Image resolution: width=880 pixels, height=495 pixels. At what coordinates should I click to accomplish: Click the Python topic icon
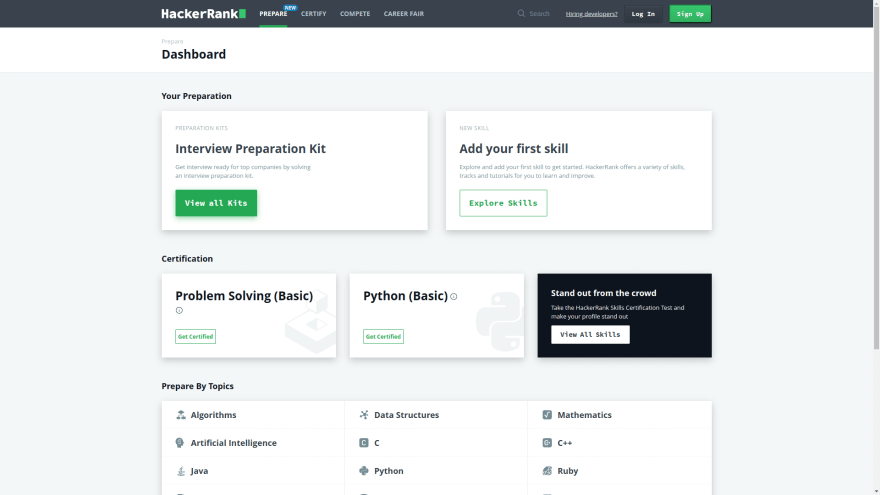[364, 471]
